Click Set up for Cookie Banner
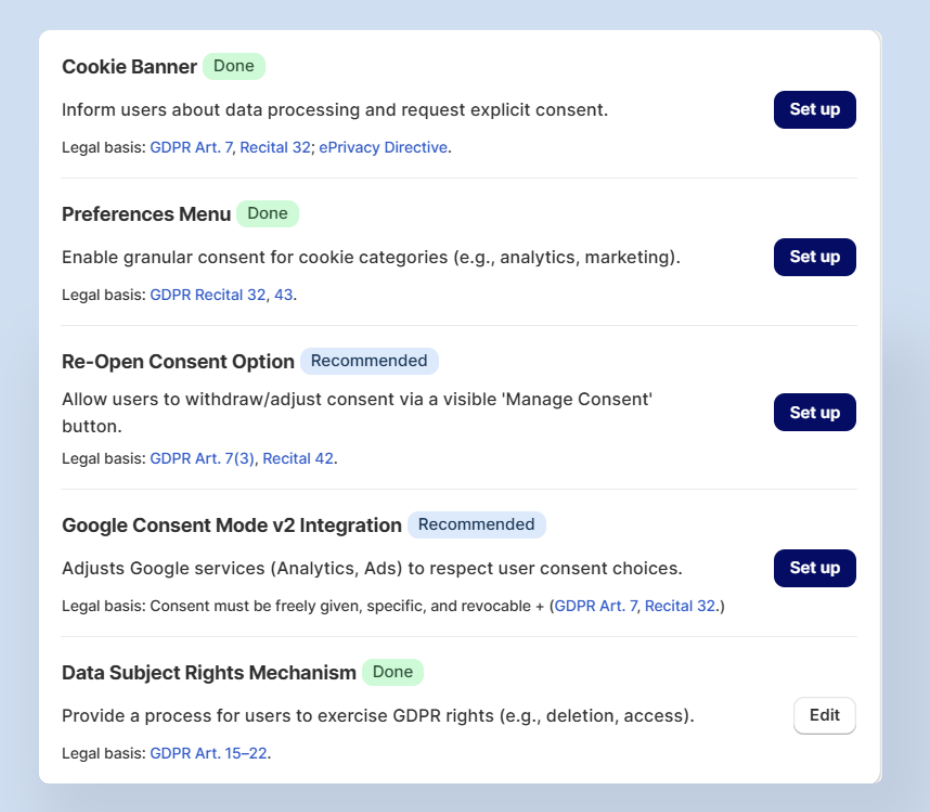930x812 pixels. coord(814,109)
